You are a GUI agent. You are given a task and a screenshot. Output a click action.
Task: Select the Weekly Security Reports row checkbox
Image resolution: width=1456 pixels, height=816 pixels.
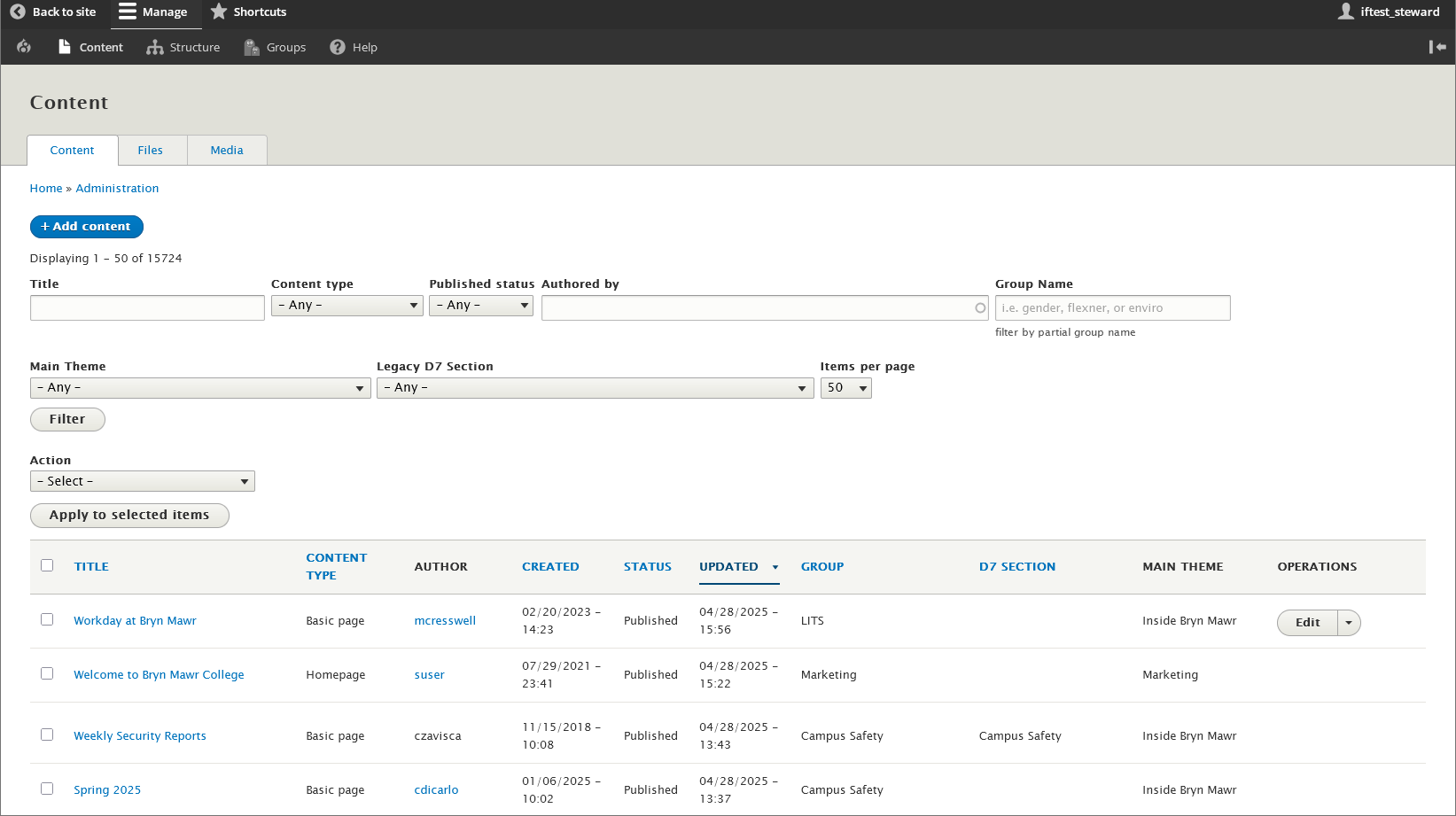pos(47,734)
